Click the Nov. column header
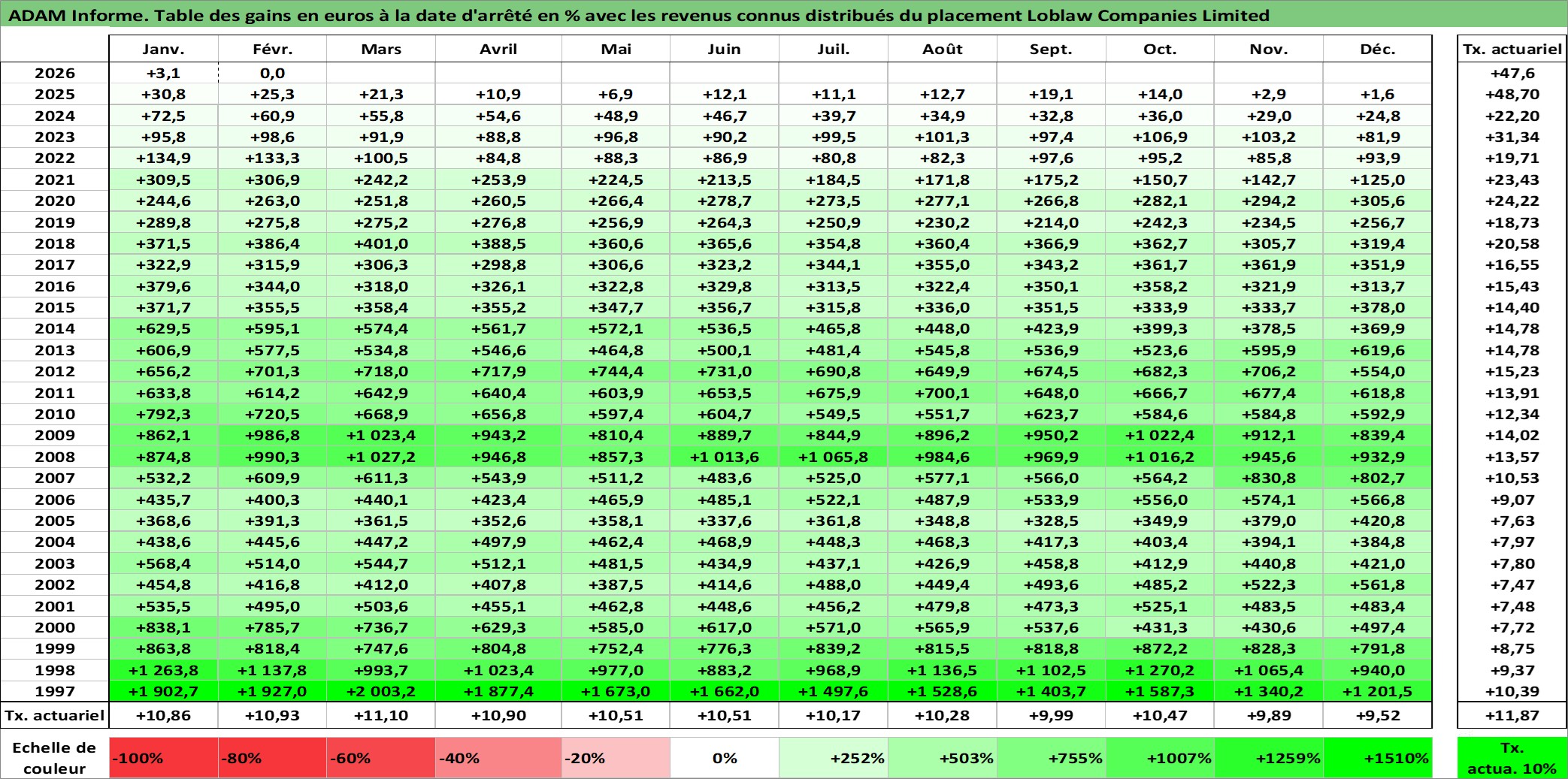1568x779 pixels. coord(1269,49)
